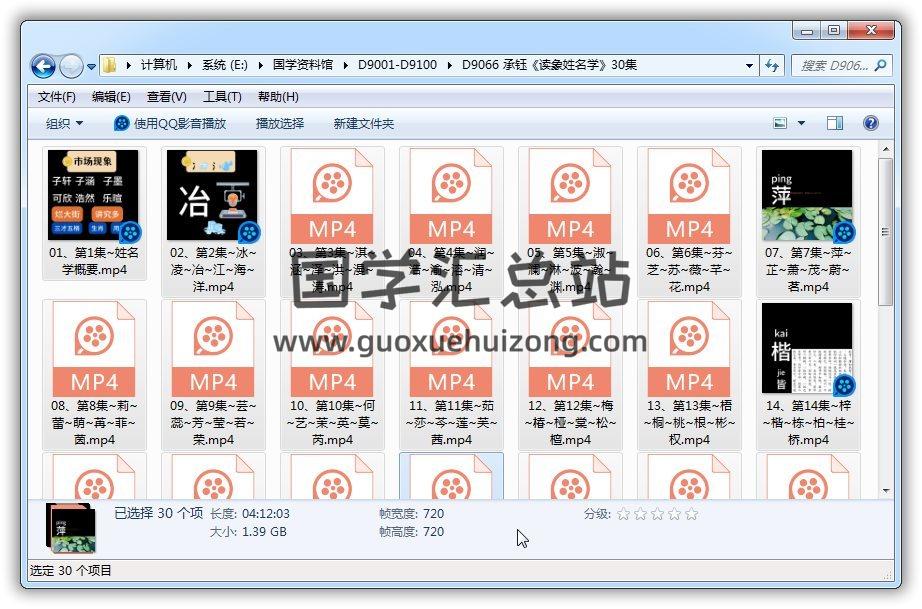Image resolution: width=922 pixels, height=609 pixels.
Task: Open 02、第2集 冰~凌~治 video file
Action: [212, 196]
